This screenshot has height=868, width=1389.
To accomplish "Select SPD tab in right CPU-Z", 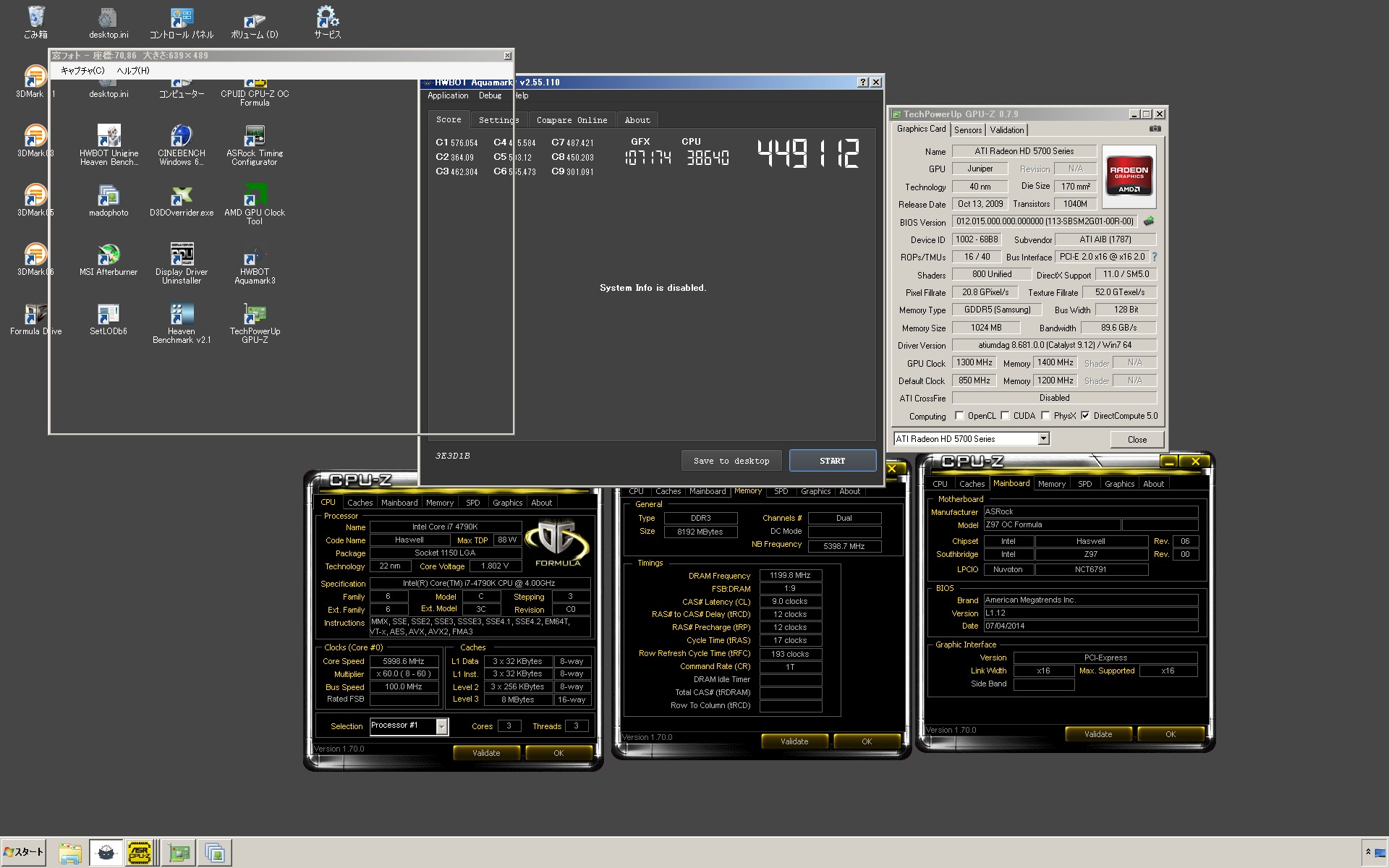I will tap(1085, 484).
